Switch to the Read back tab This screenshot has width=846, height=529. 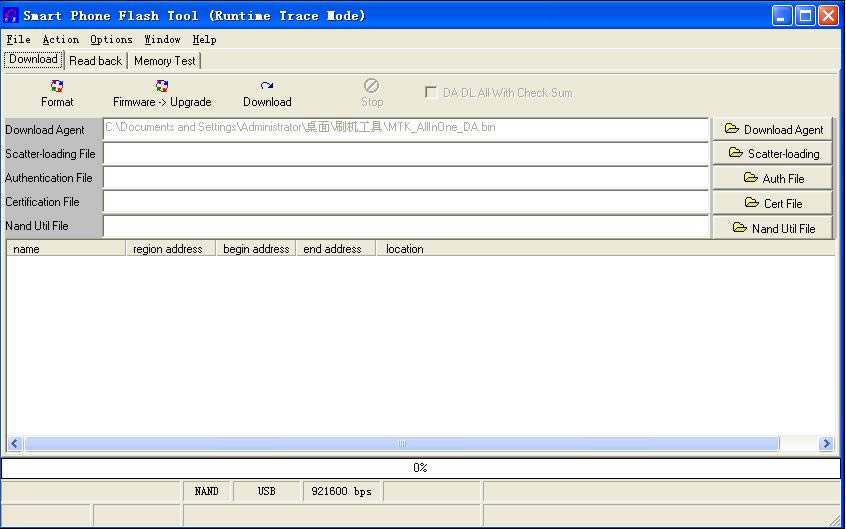pos(96,61)
